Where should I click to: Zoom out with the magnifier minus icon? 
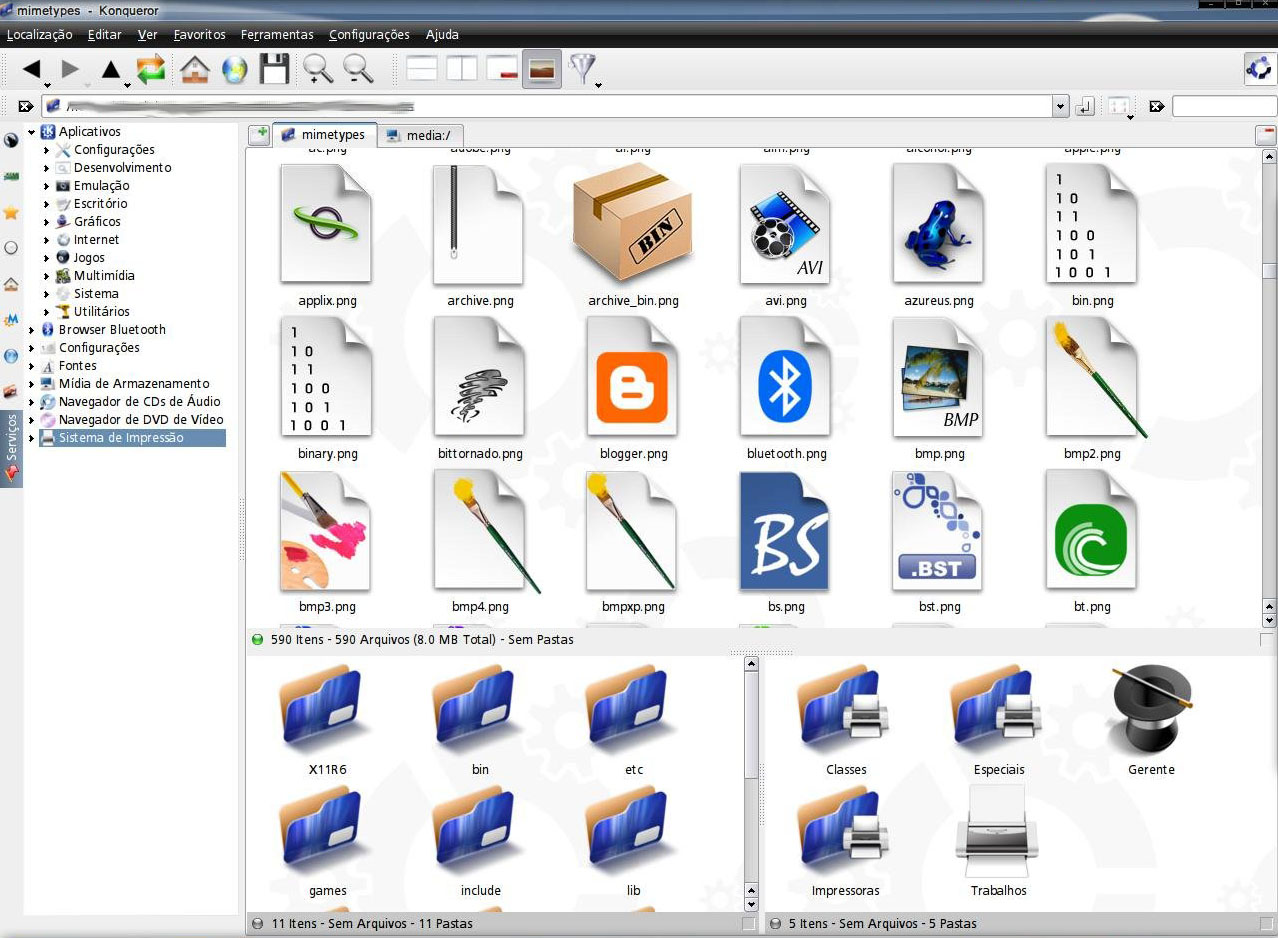point(358,69)
